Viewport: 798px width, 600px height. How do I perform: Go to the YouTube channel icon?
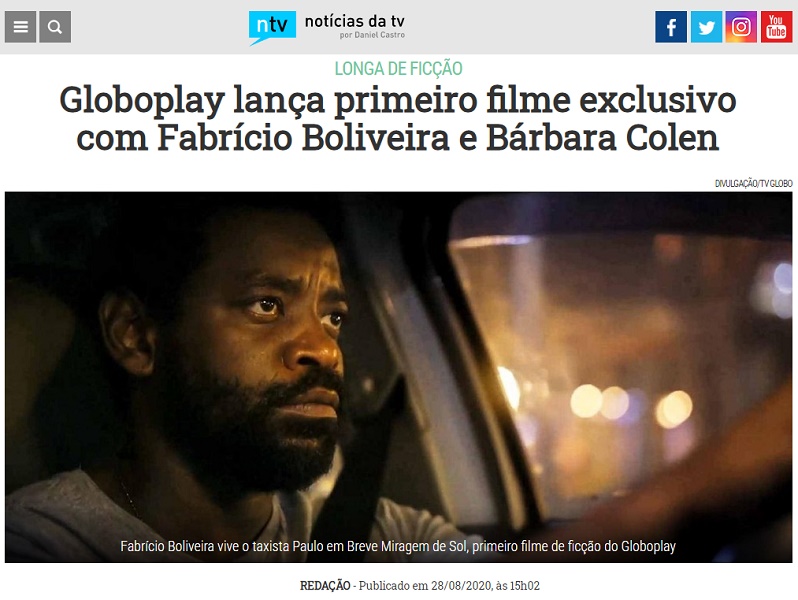776,27
